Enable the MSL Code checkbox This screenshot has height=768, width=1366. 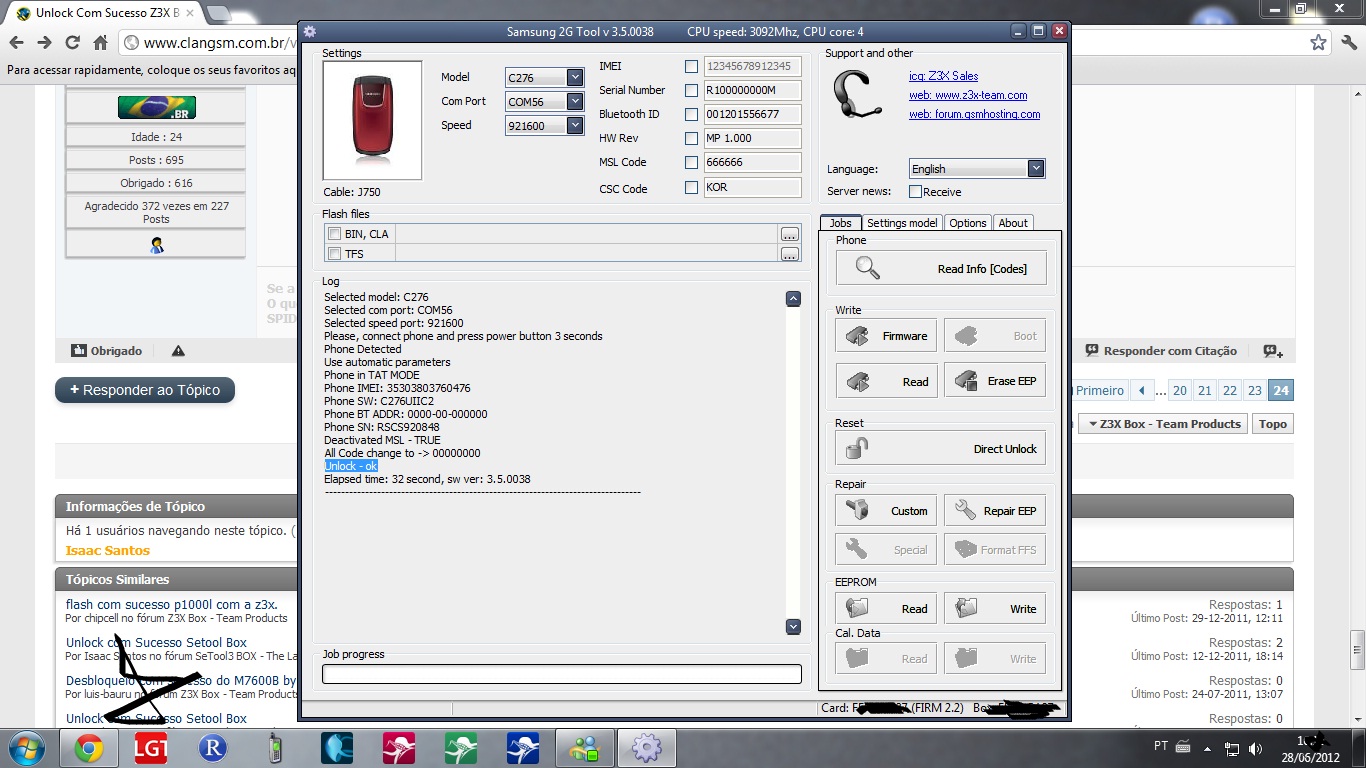pyautogui.click(x=691, y=162)
